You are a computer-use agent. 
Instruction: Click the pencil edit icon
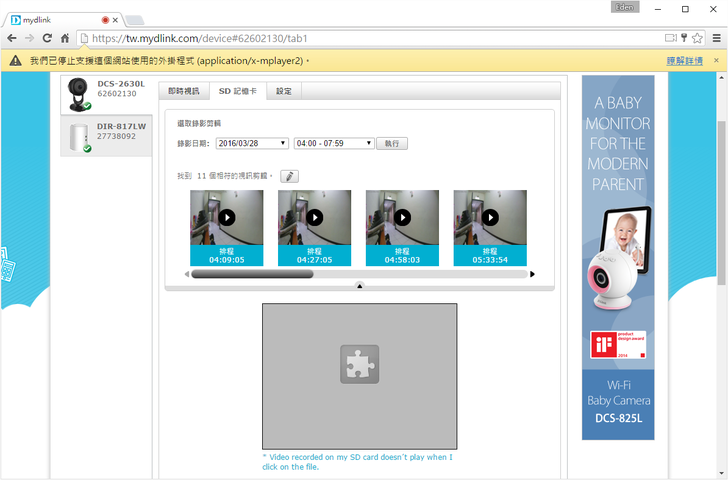pyautogui.click(x=289, y=176)
